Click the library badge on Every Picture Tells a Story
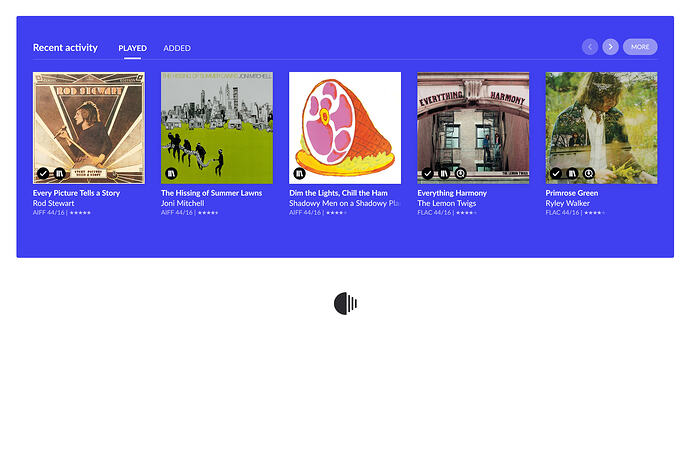The height and width of the screenshot is (474, 690). tap(59, 173)
